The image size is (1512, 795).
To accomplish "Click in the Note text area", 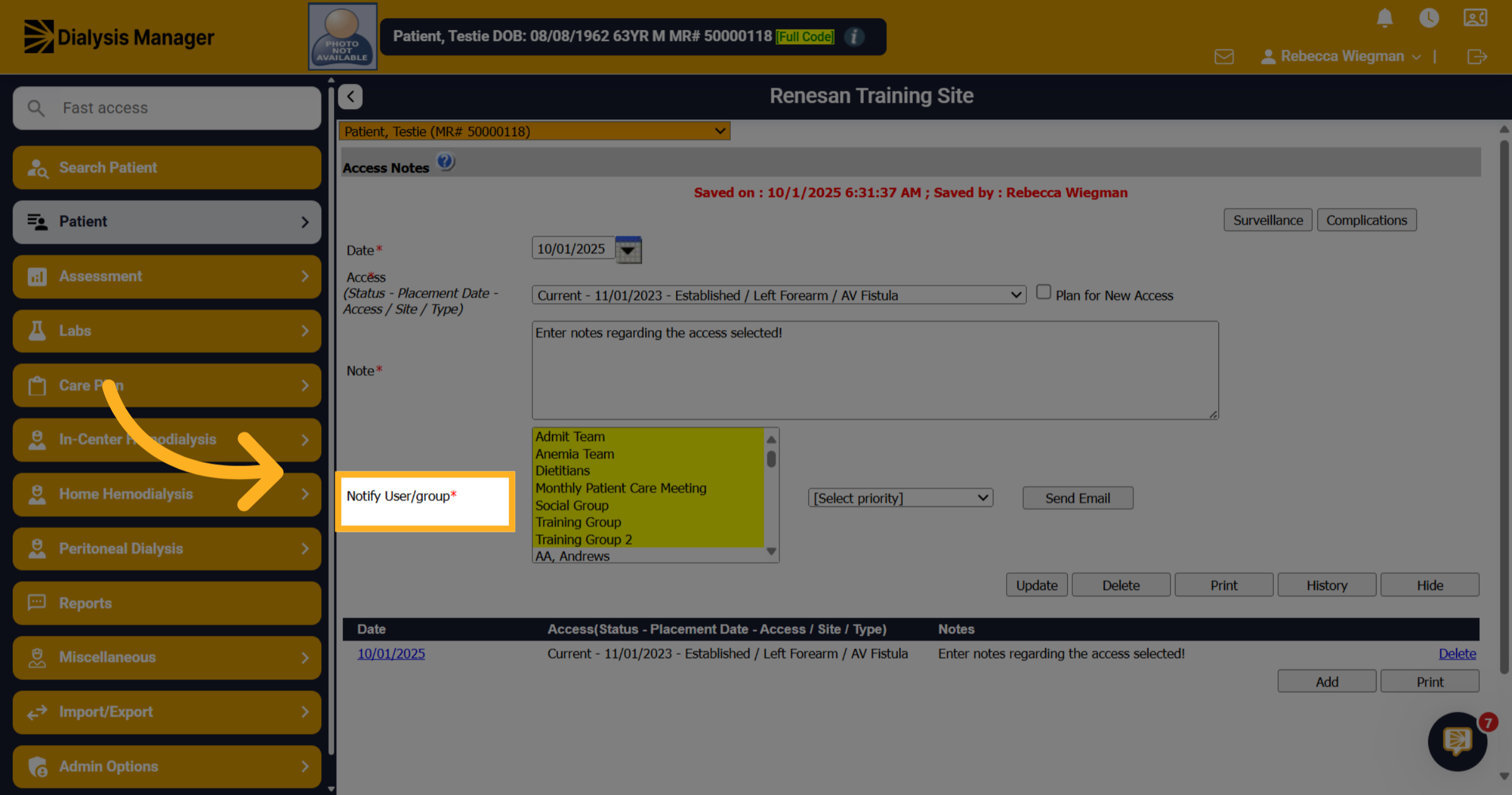I will pyautogui.click(x=875, y=370).
